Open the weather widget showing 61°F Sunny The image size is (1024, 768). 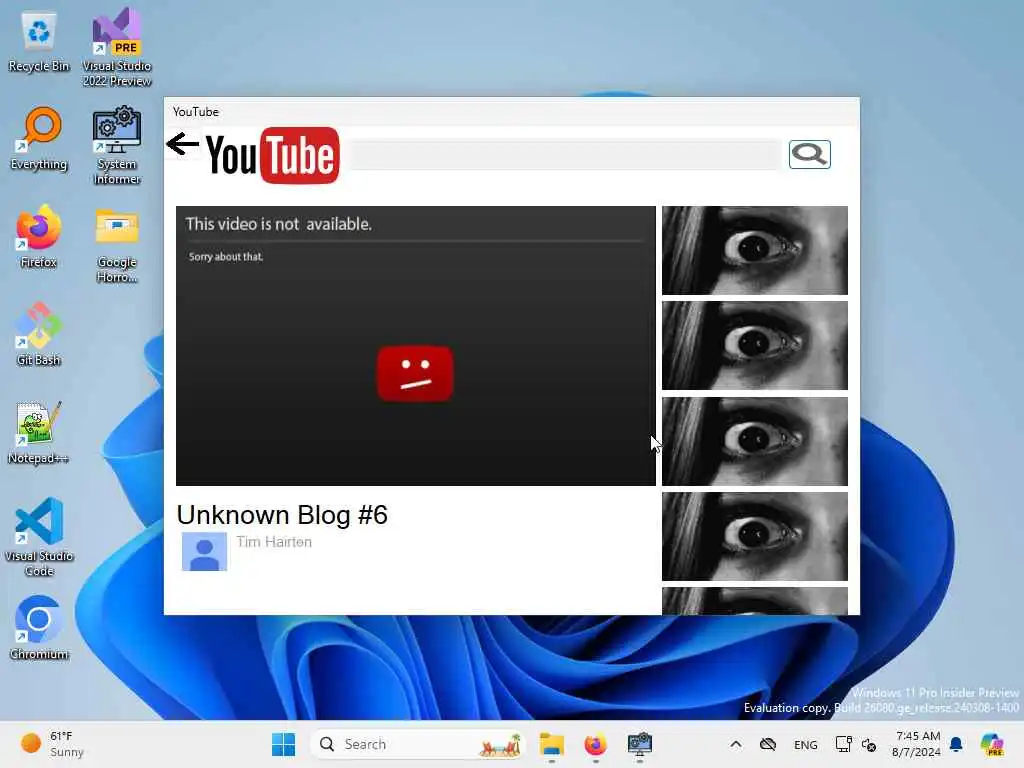(x=52, y=744)
